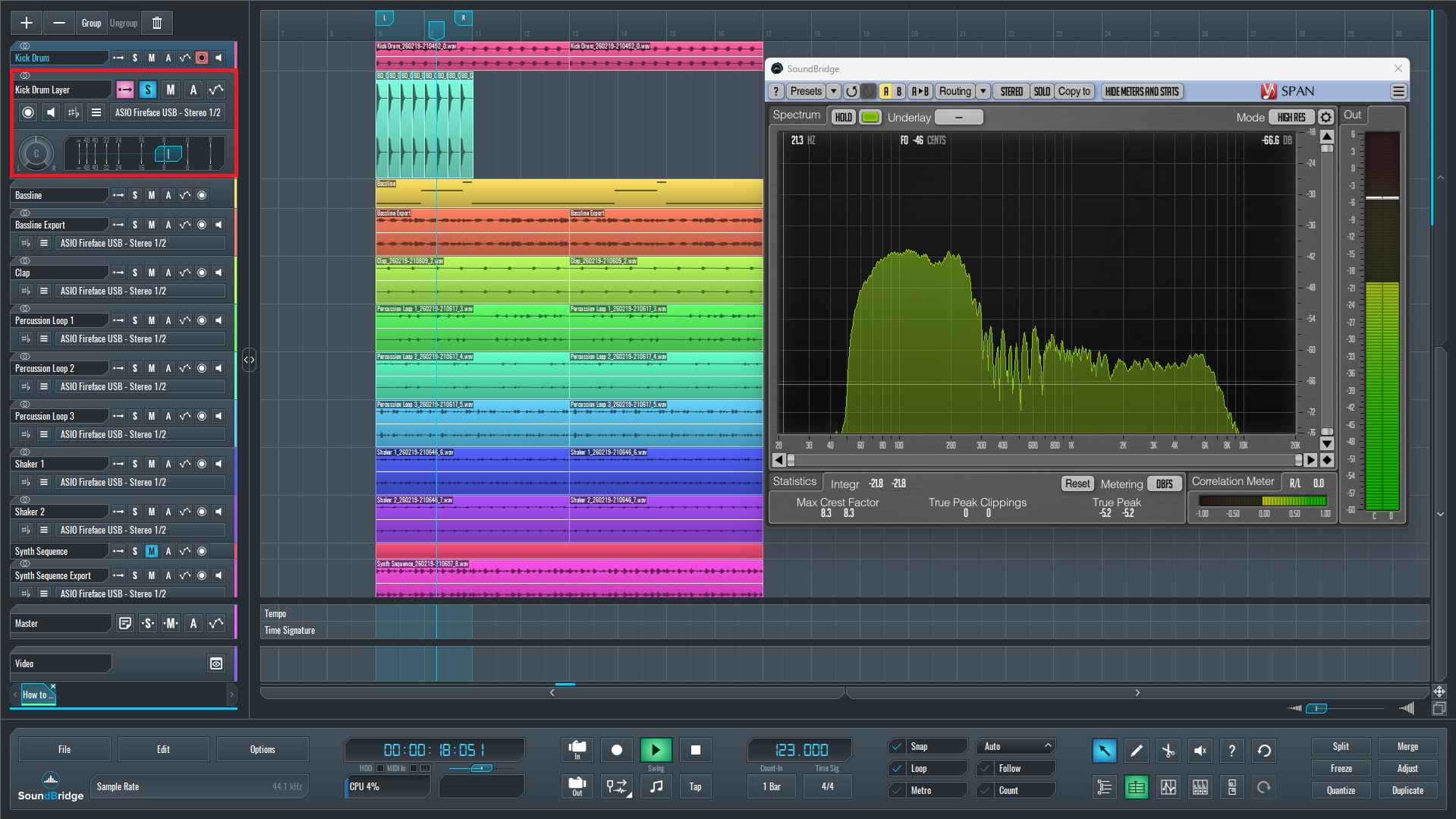Open SPAN spectrum settings gear
The height and width of the screenshot is (819, 1456).
pos(1325,117)
